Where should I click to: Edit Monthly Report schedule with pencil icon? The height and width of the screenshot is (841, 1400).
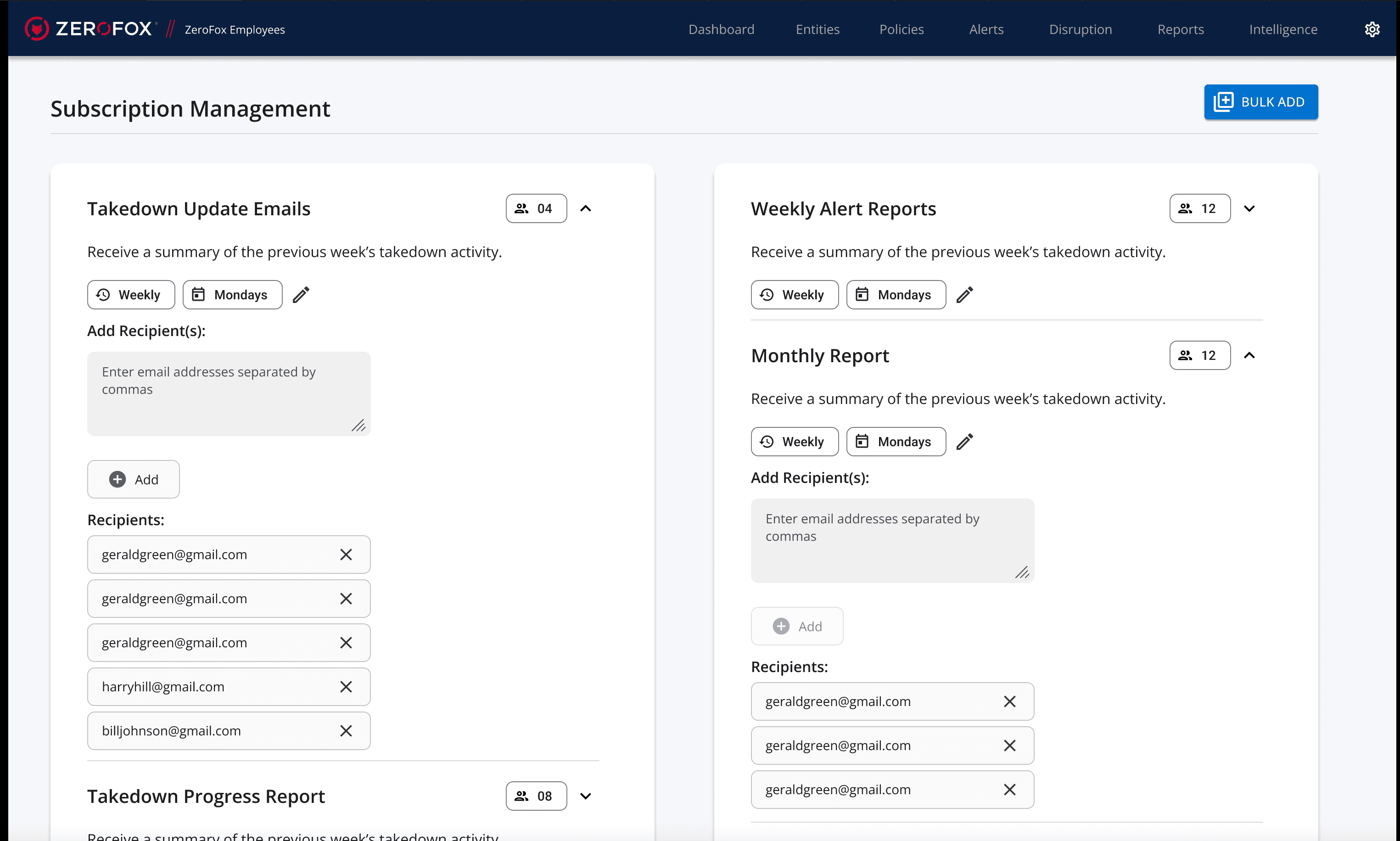click(964, 442)
